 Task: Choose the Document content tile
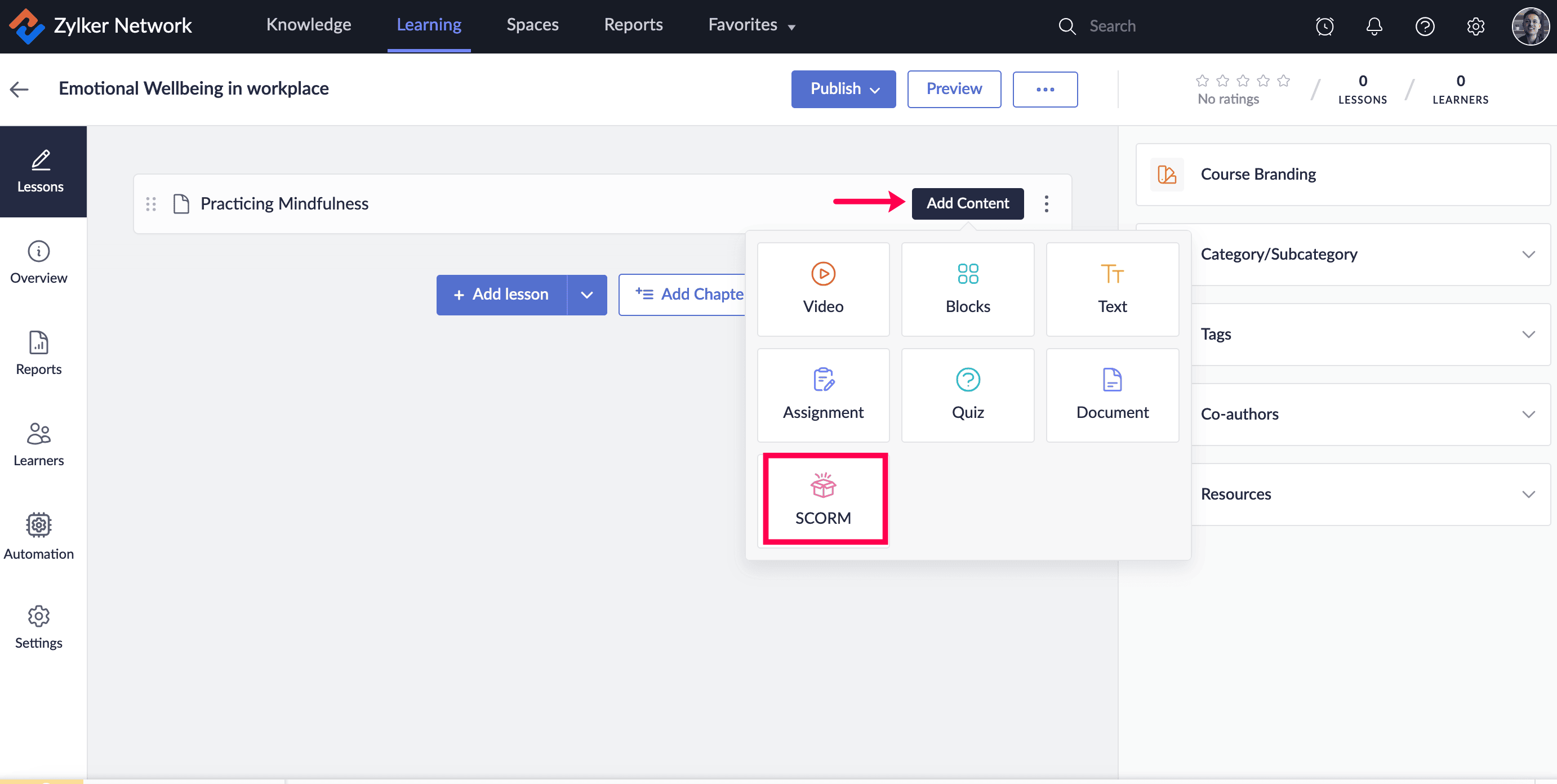[1111, 395]
